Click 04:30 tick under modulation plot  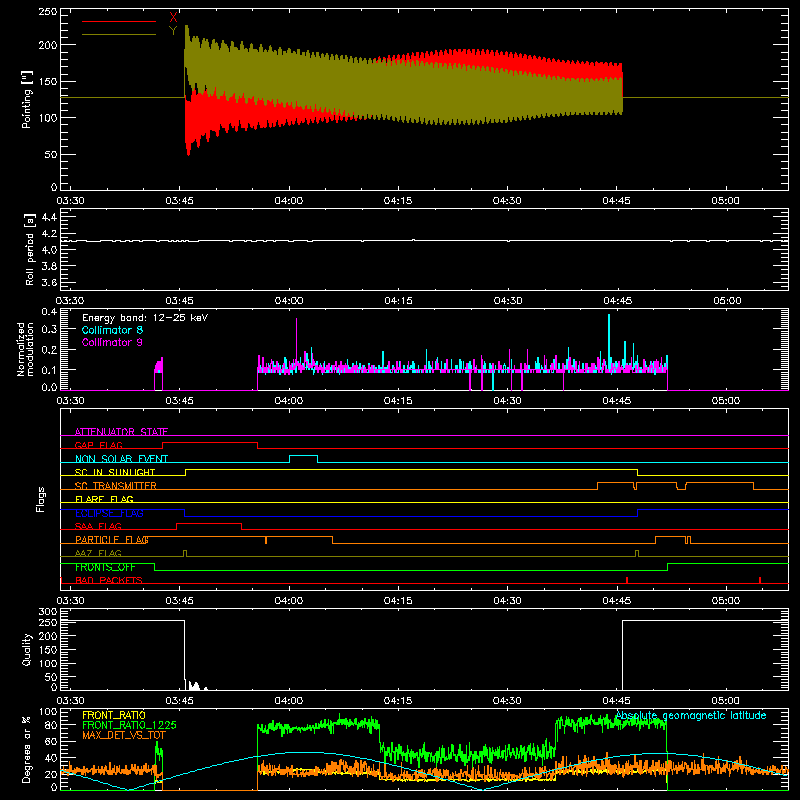(x=507, y=401)
